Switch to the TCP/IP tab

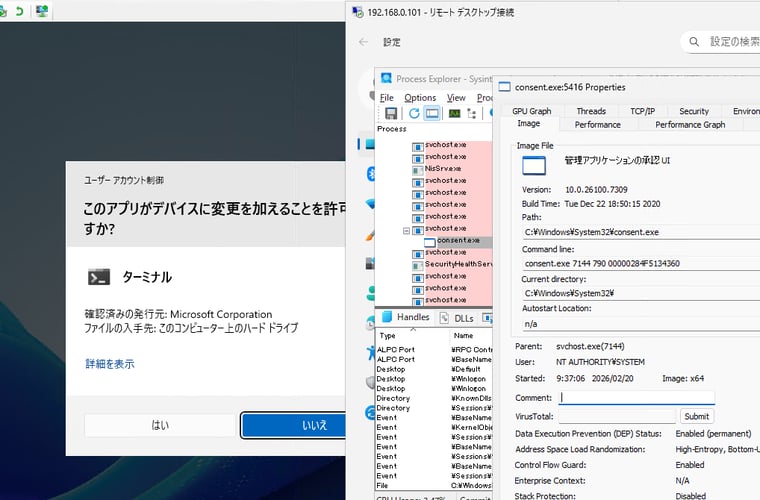642,111
